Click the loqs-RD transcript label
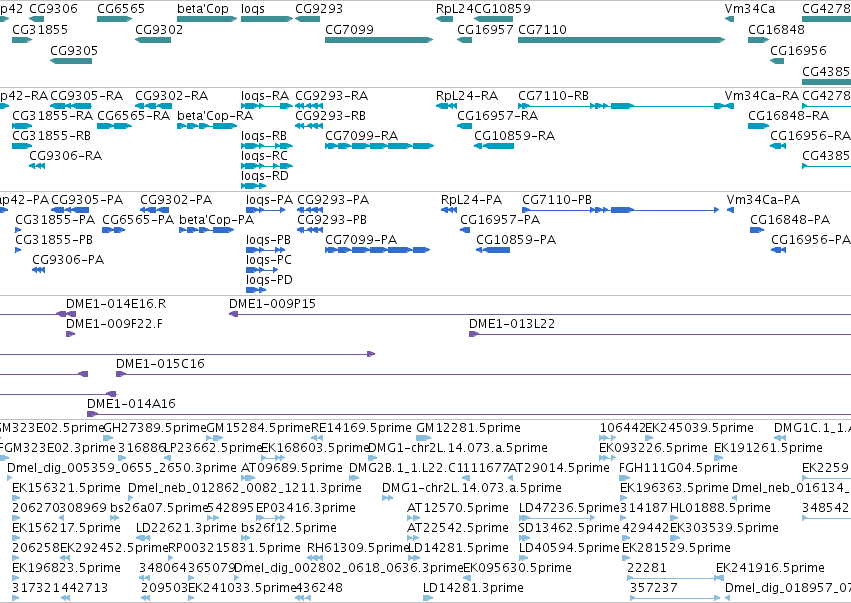 point(265,176)
